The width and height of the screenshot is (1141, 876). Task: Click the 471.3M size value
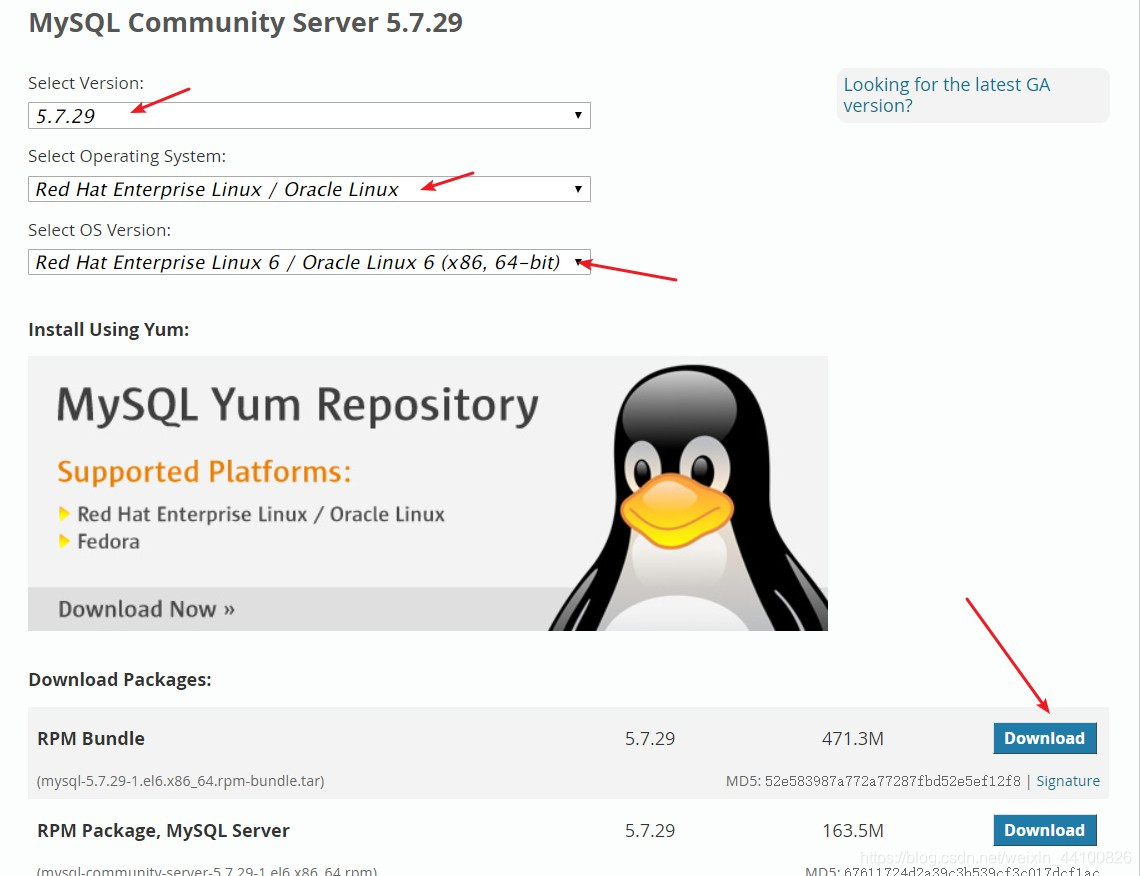coord(853,738)
